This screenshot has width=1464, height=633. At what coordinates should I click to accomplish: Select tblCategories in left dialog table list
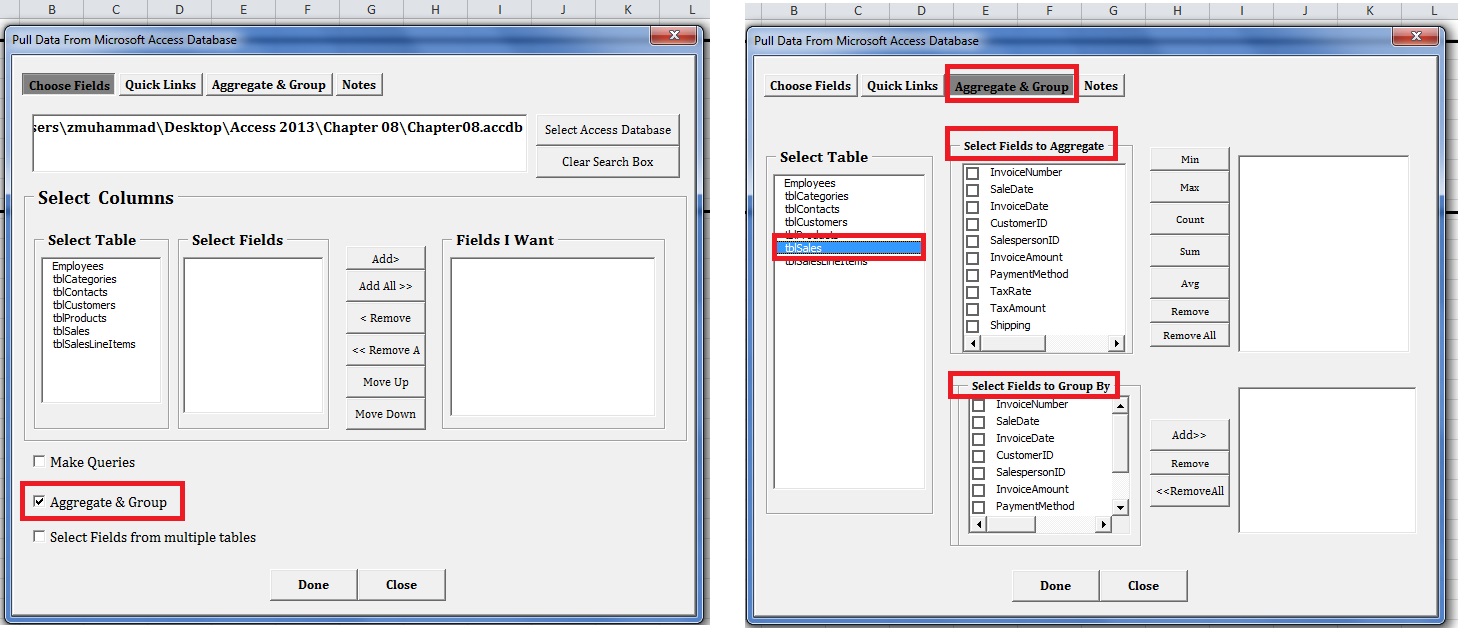pyautogui.click(x=85, y=279)
